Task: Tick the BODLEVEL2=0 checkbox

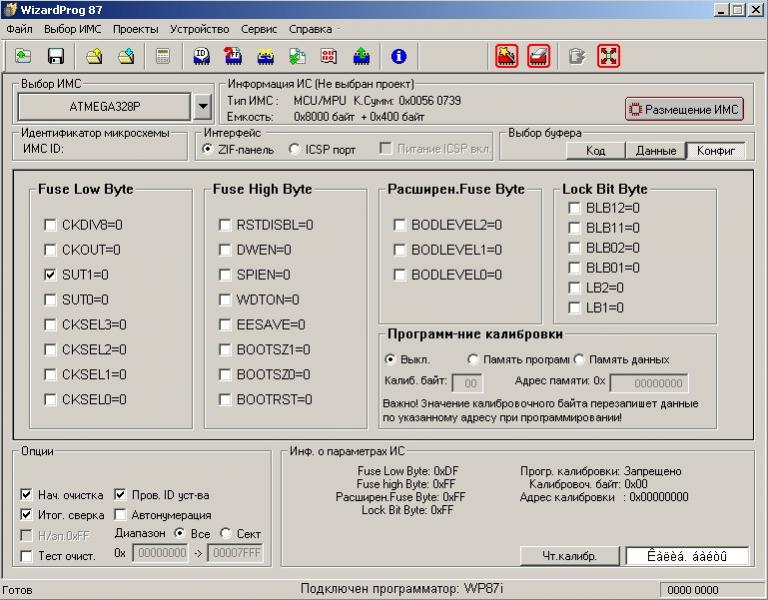Action: click(400, 225)
